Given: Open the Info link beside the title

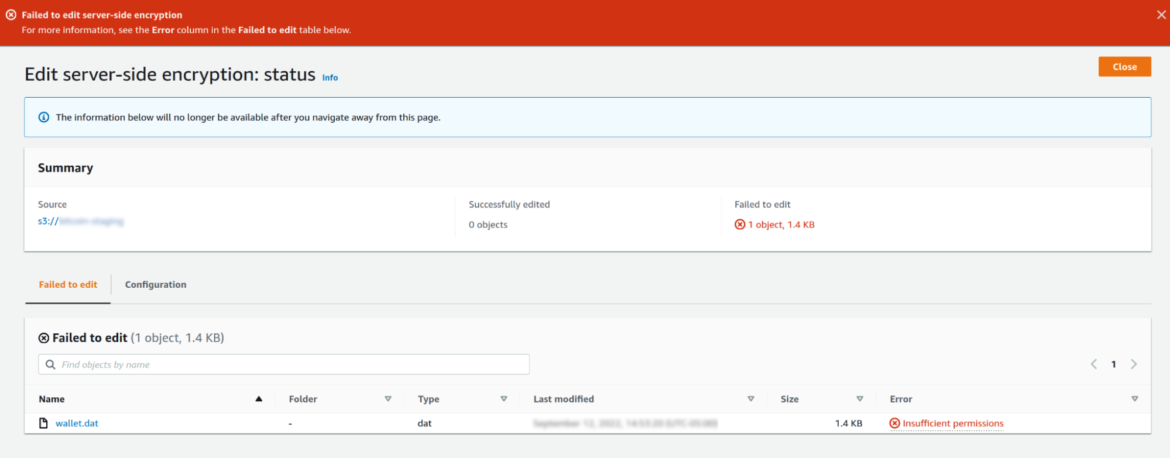Looking at the screenshot, I should [330, 78].
